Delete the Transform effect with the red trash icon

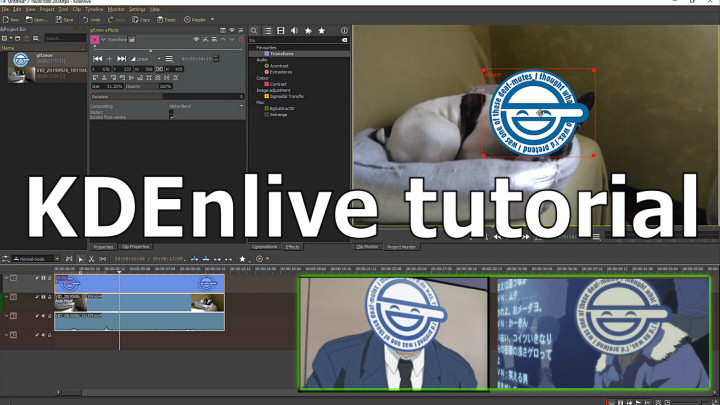tap(241, 40)
